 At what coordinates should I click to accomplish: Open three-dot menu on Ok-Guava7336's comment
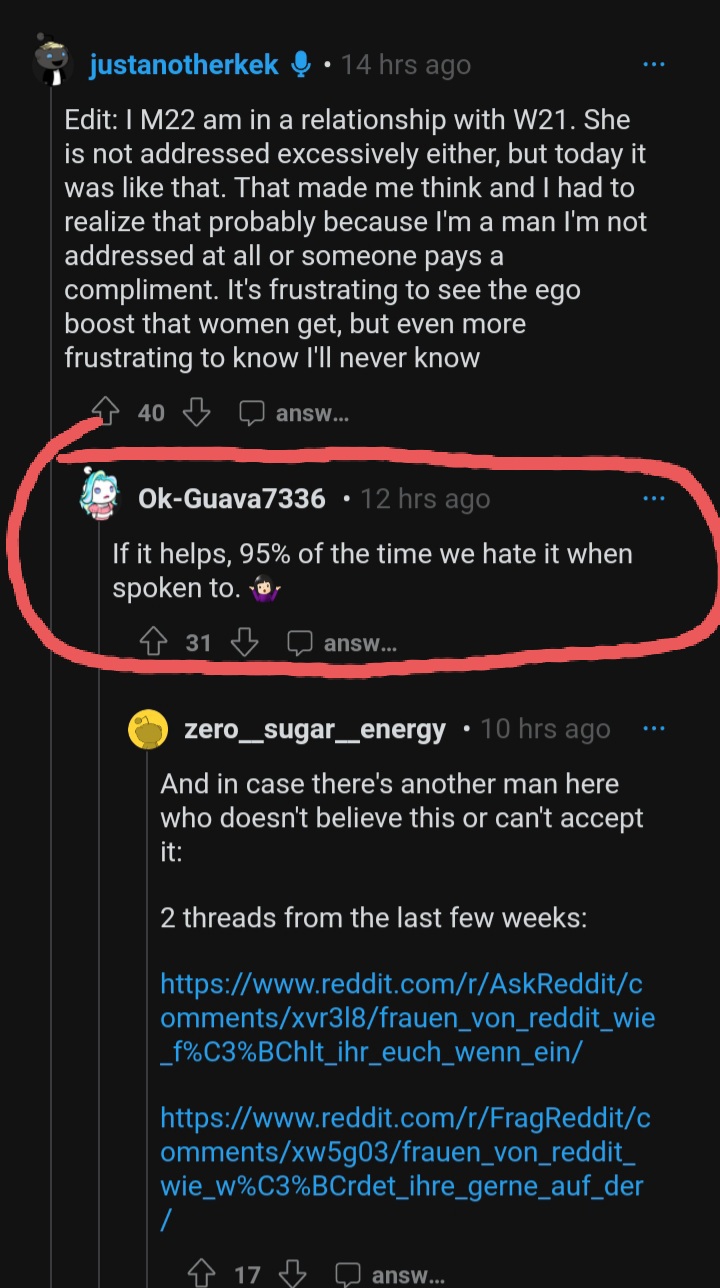[653, 497]
